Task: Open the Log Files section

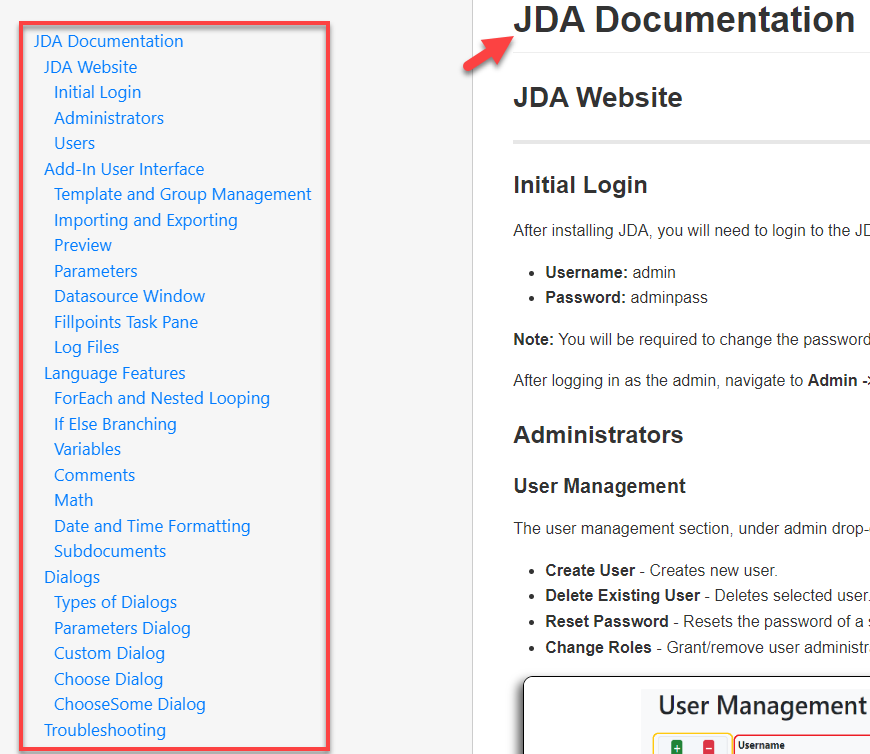Action: coord(86,347)
